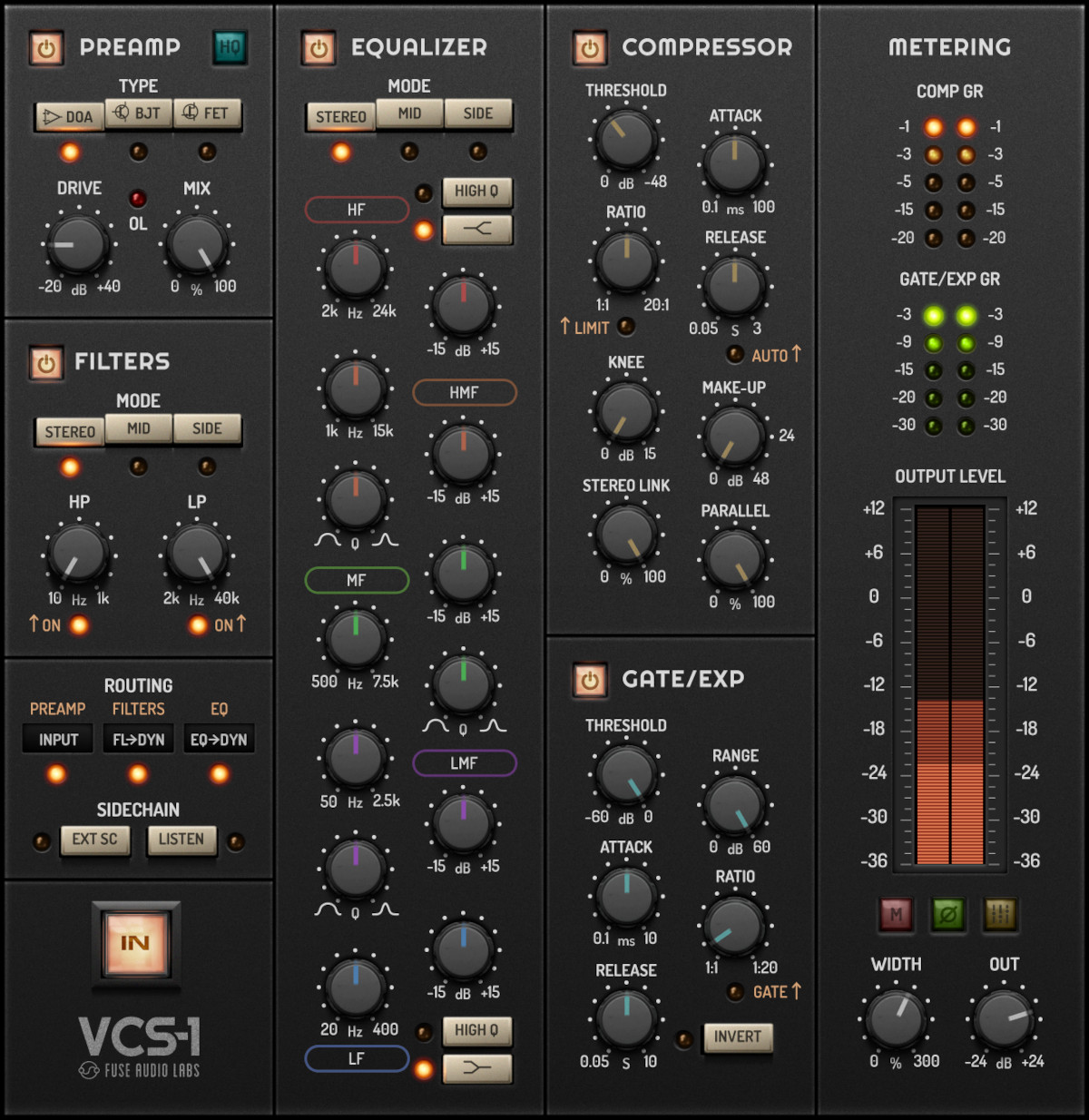Click the HMF band label
The width and height of the screenshot is (1089, 1120).
point(465,393)
